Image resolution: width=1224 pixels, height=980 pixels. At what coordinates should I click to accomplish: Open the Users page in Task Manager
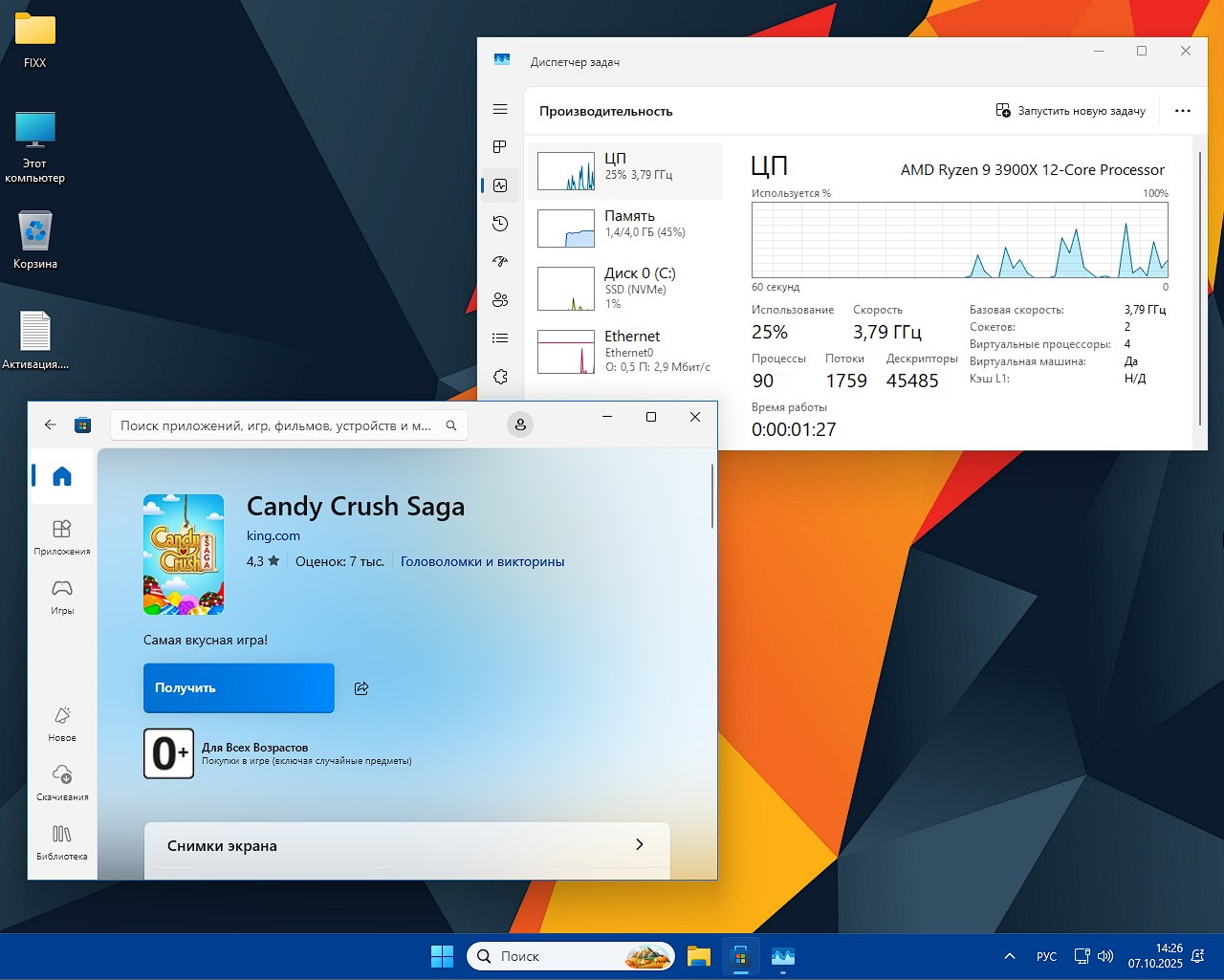[x=500, y=299]
